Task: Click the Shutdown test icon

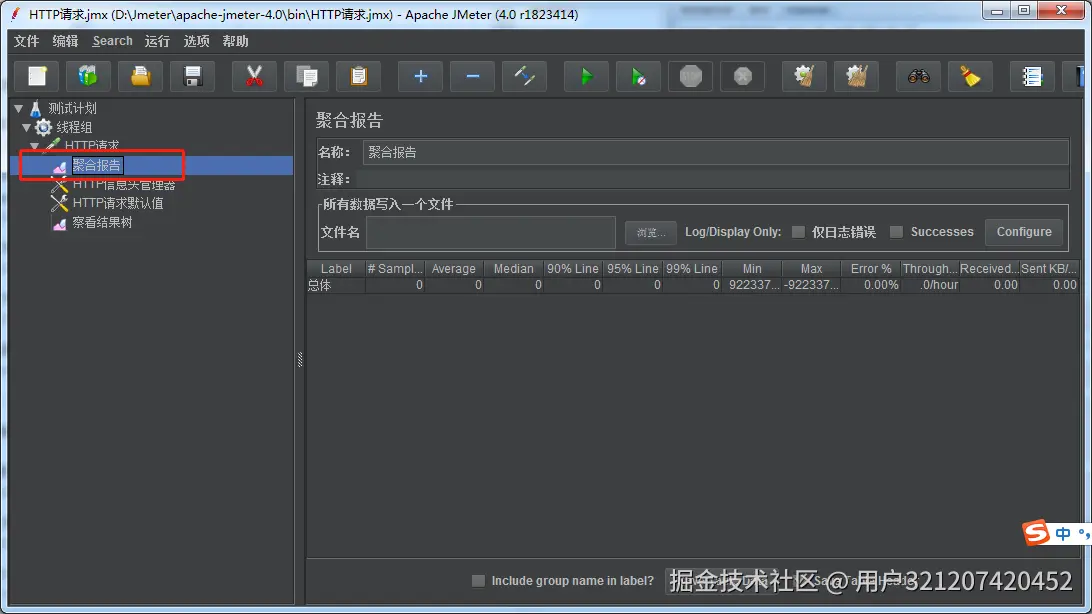Action: coord(743,76)
